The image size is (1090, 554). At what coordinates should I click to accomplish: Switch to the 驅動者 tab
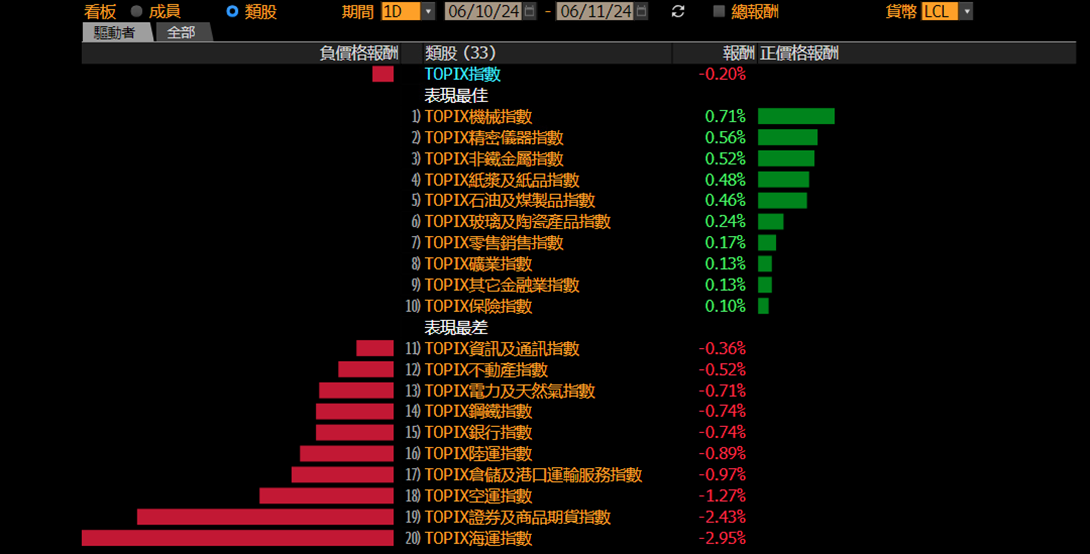(x=115, y=33)
